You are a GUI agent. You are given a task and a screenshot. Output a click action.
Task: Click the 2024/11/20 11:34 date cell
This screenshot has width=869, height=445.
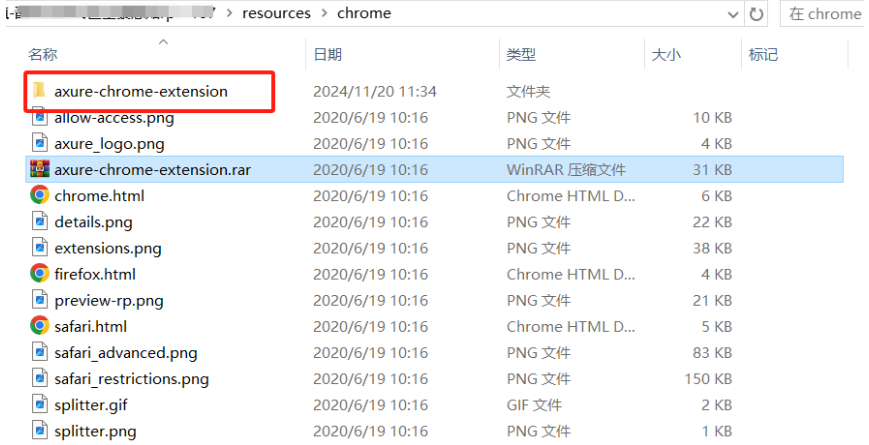(375, 91)
